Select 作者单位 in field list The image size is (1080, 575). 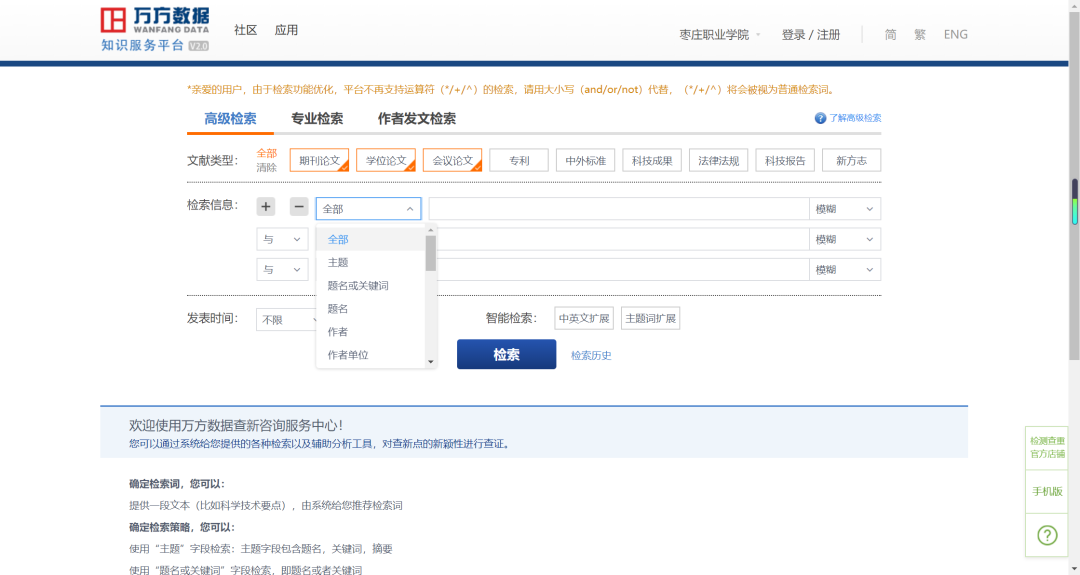[x=371, y=355]
